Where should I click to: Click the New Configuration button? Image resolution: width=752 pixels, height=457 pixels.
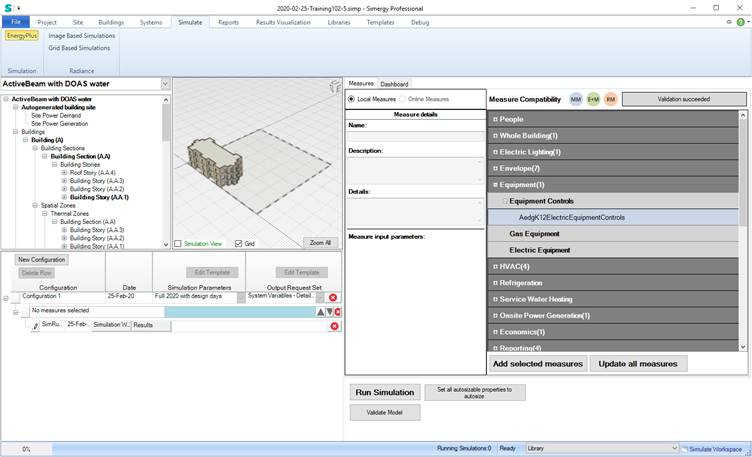point(42,259)
